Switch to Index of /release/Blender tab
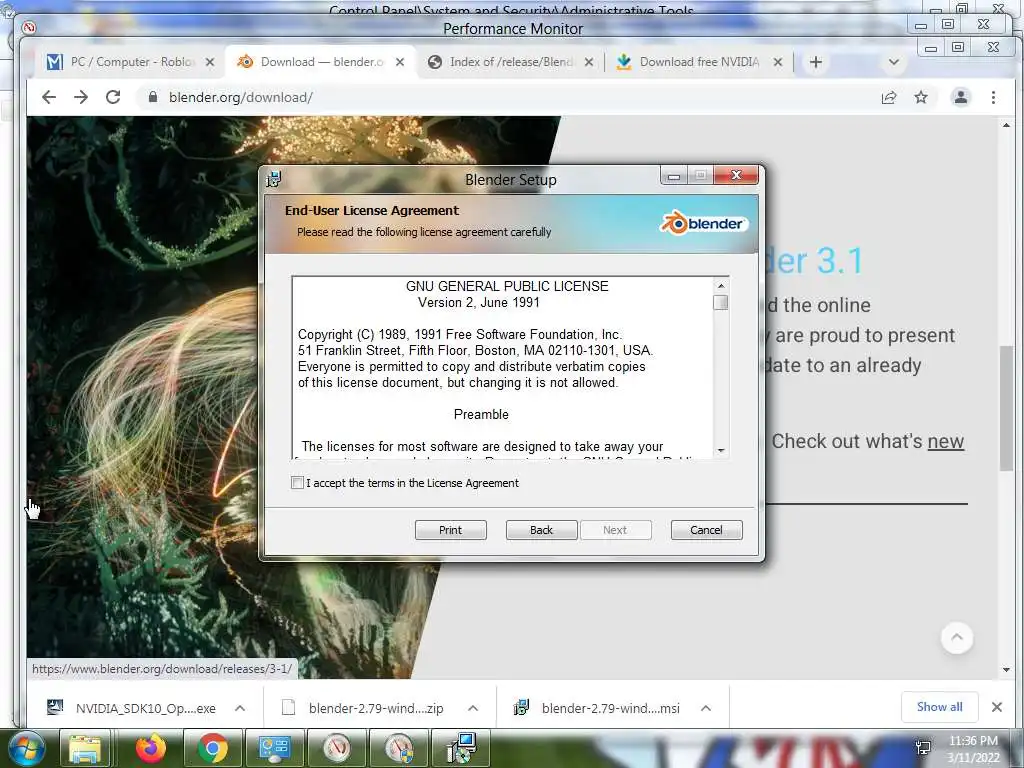Screen dimensions: 1024x768 pos(511,62)
